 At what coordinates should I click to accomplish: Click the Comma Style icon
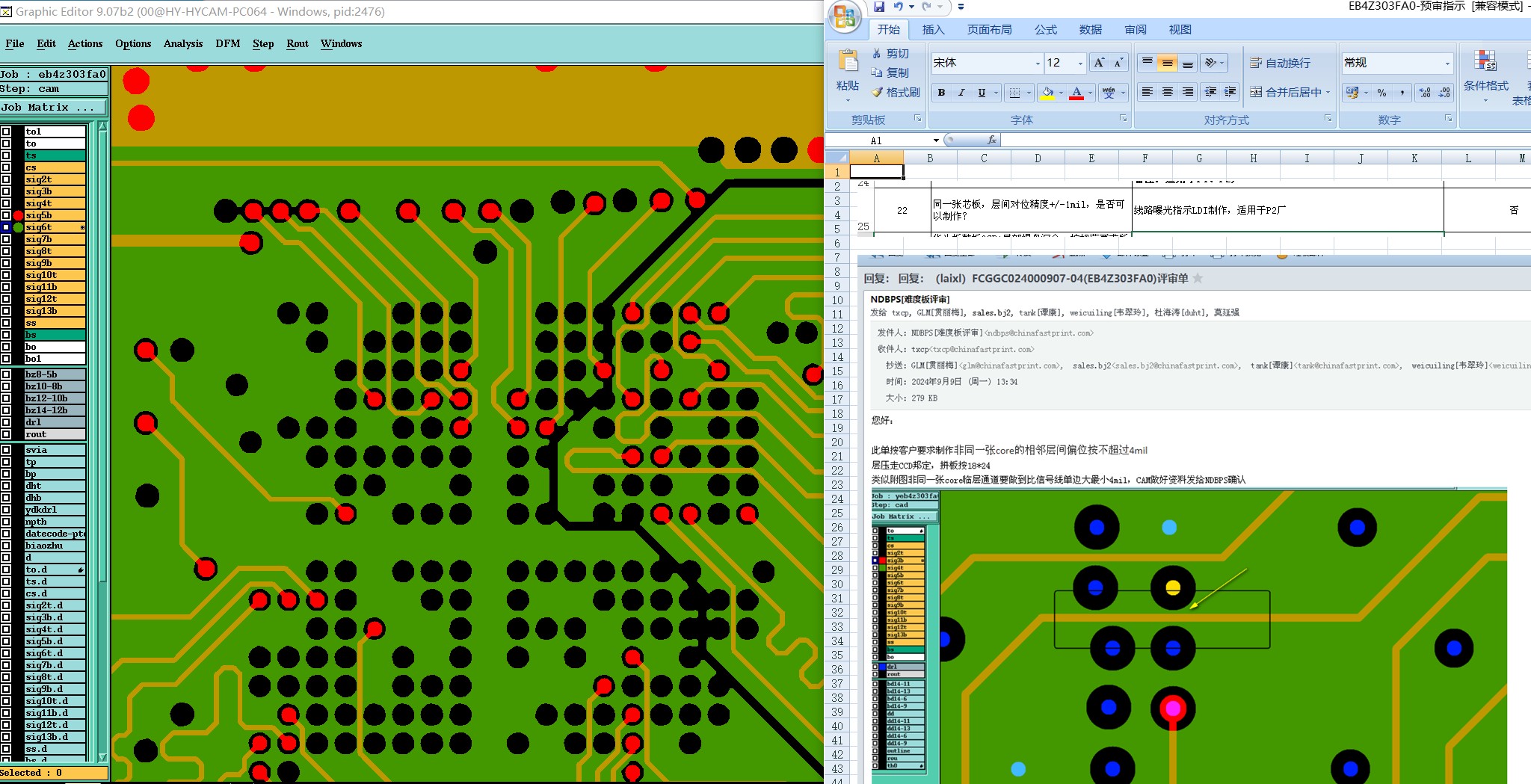1402,93
